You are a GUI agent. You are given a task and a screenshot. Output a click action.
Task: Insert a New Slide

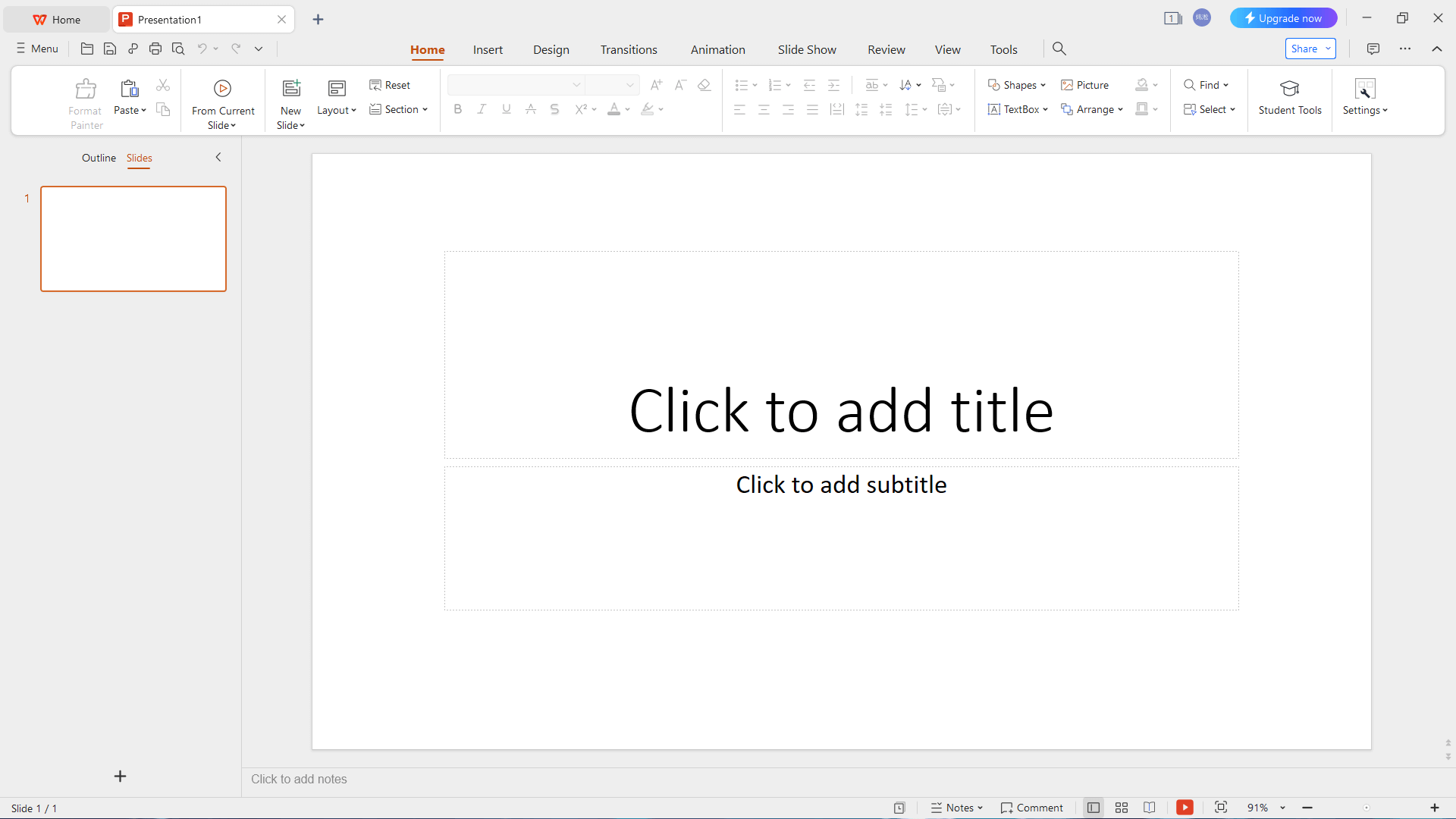click(x=290, y=100)
